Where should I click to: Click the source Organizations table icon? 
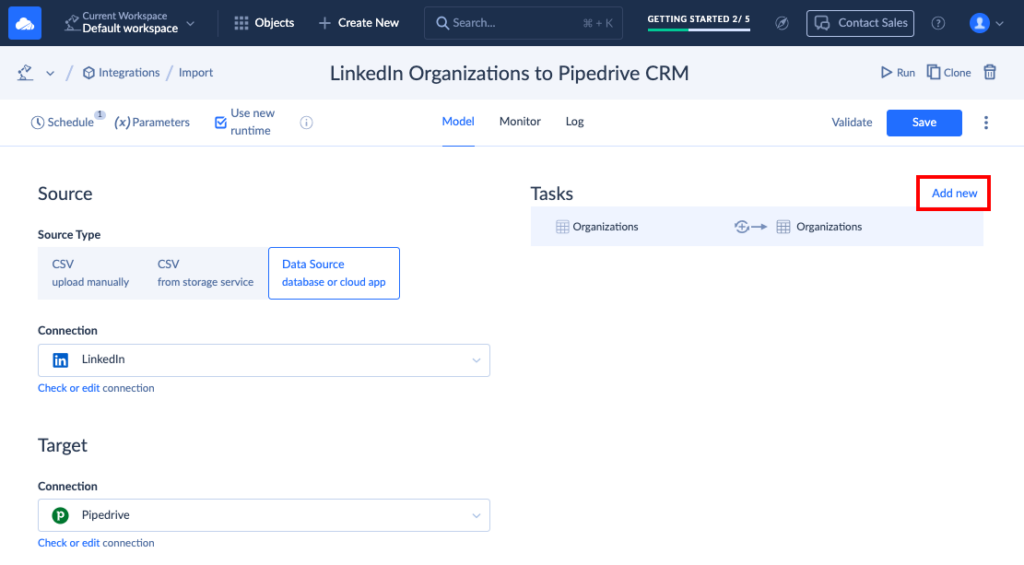pyautogui.click(x=562, y=227)
